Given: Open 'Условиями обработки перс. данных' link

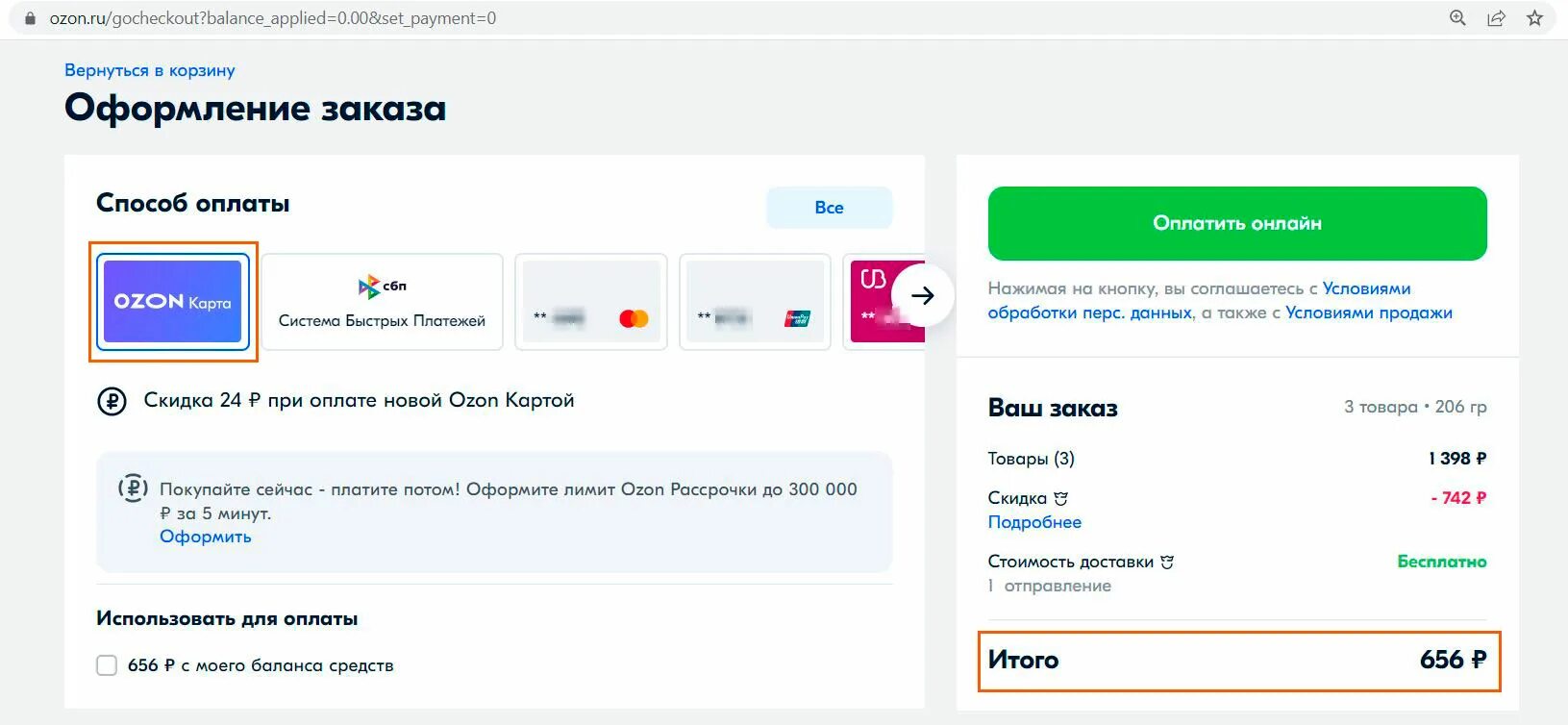Looking at the screenshot, I should point(1200,301).
